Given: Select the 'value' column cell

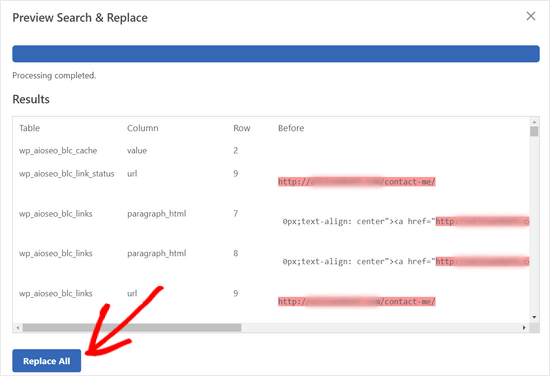Looking at the screenshot, I should click(137, 150).
